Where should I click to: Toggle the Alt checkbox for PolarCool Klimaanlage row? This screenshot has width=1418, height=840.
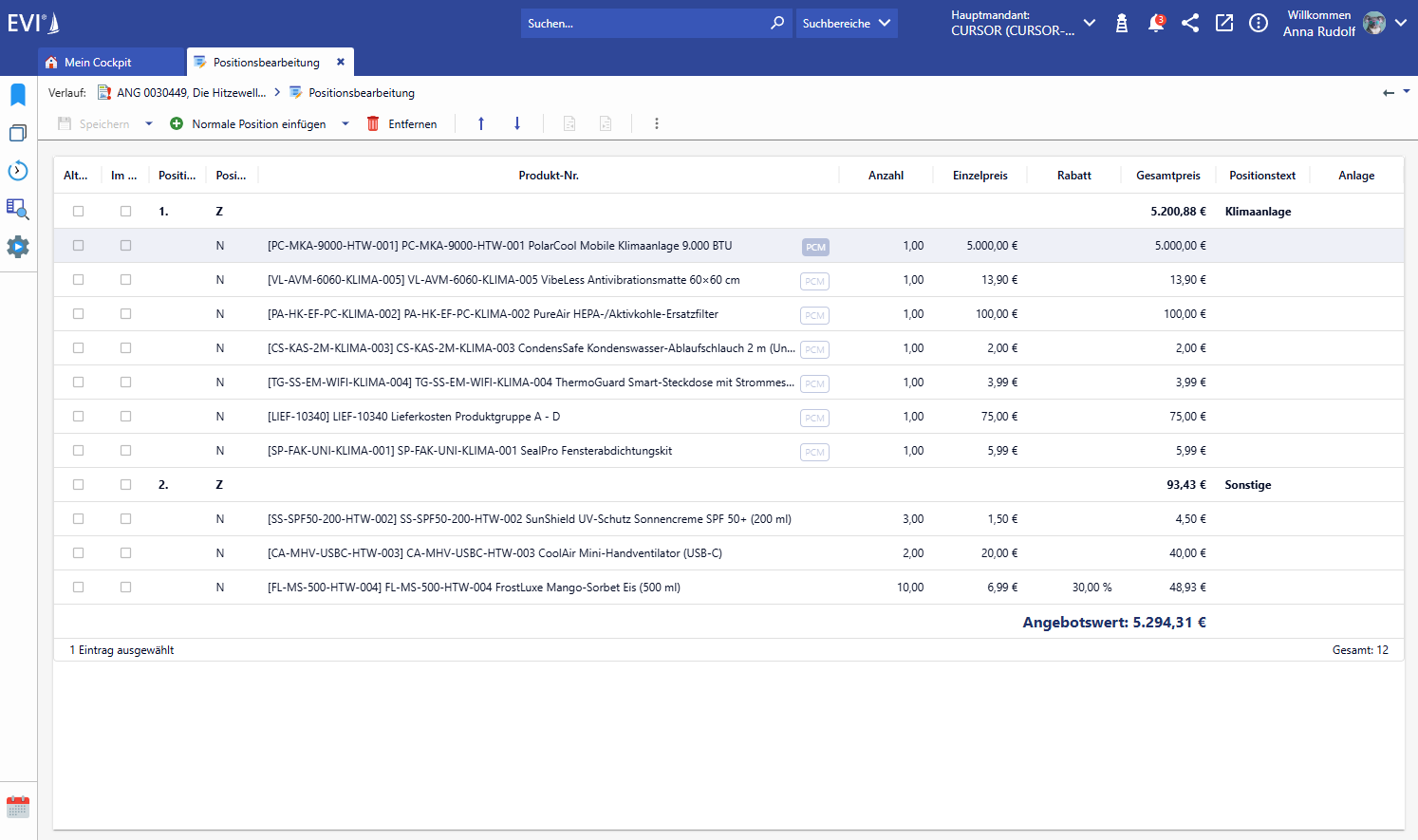[78, 246]
